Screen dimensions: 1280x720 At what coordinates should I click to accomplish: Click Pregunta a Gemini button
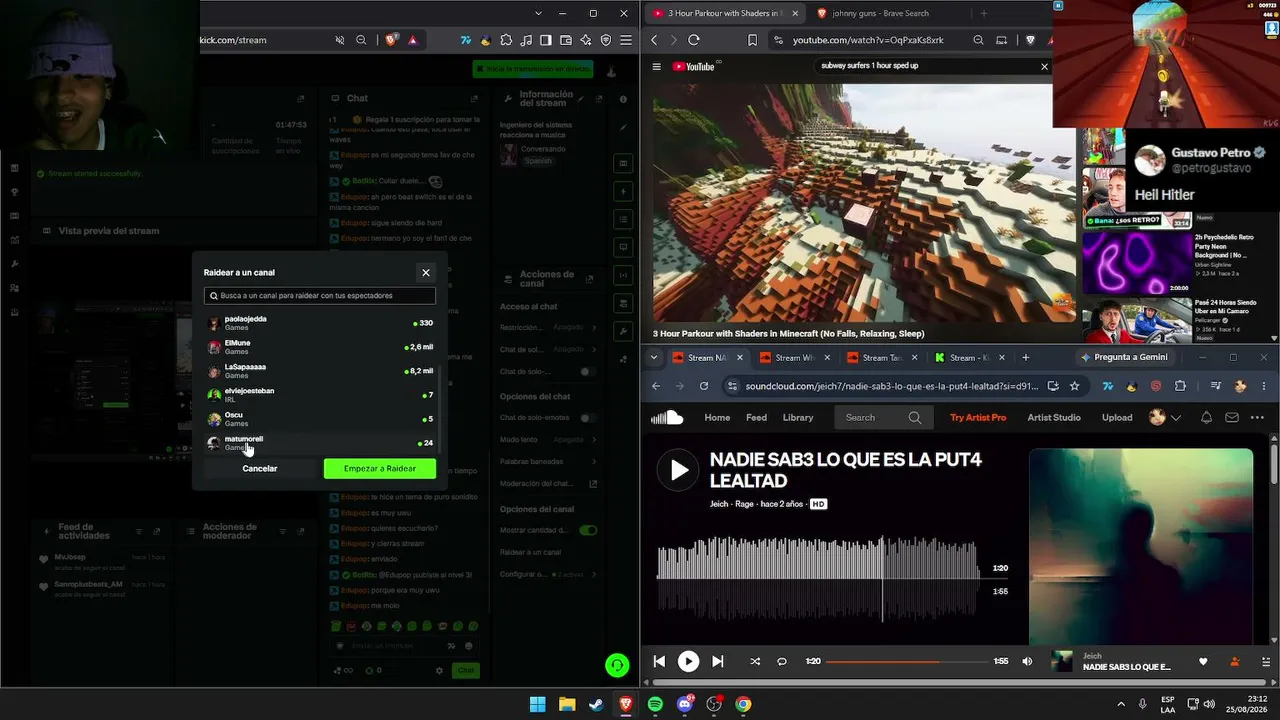(1124, 357)
